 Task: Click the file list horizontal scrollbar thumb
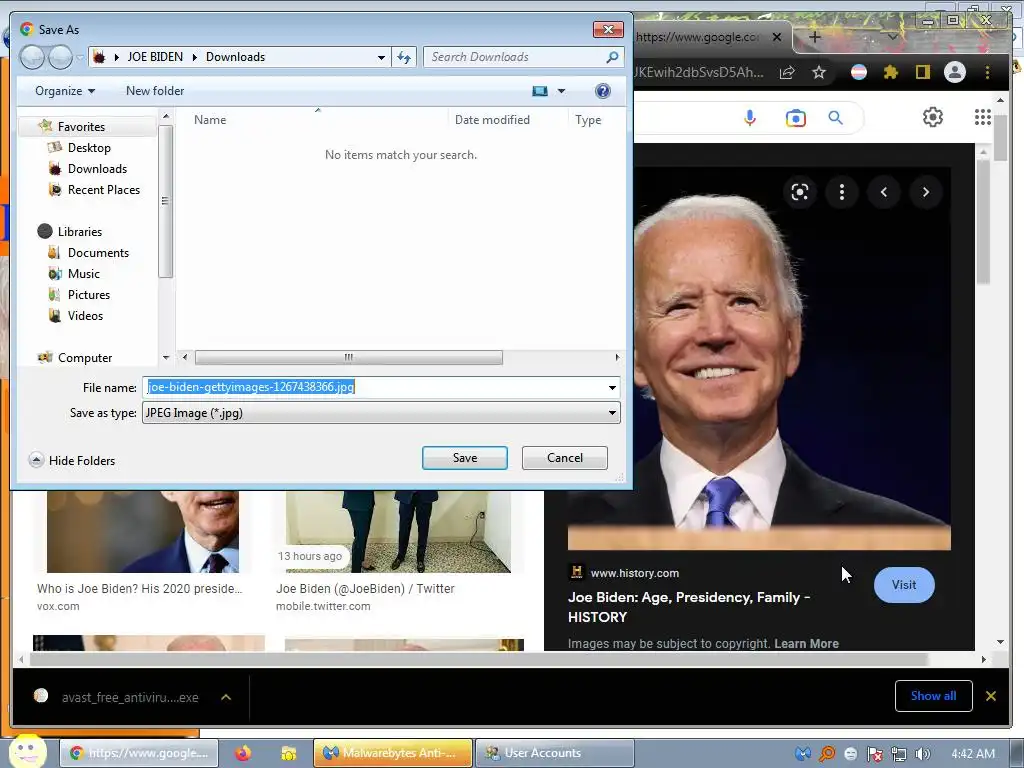point(349,357)
